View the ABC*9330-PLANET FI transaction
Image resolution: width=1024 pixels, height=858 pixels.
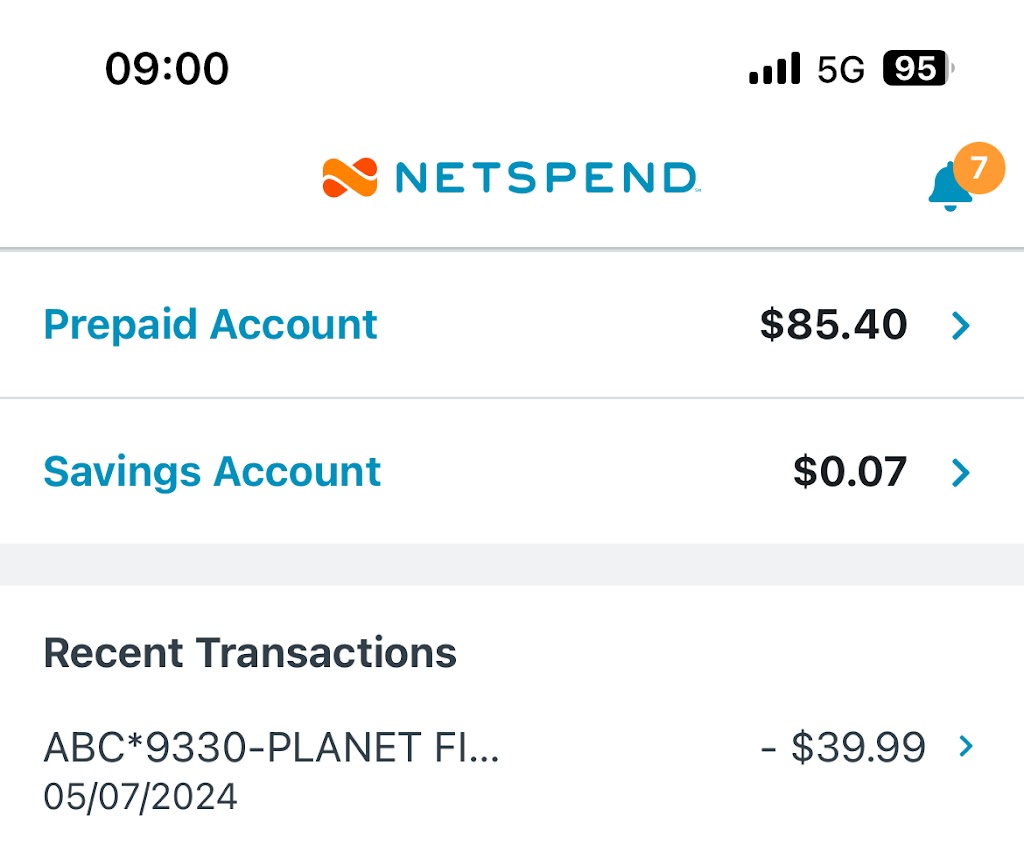tap(270, 747)
